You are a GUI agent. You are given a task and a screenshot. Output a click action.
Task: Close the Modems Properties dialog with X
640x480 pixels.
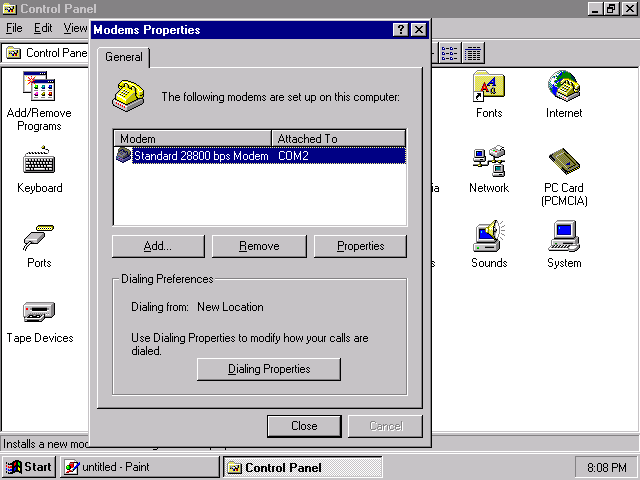click(x=419, y=29)
